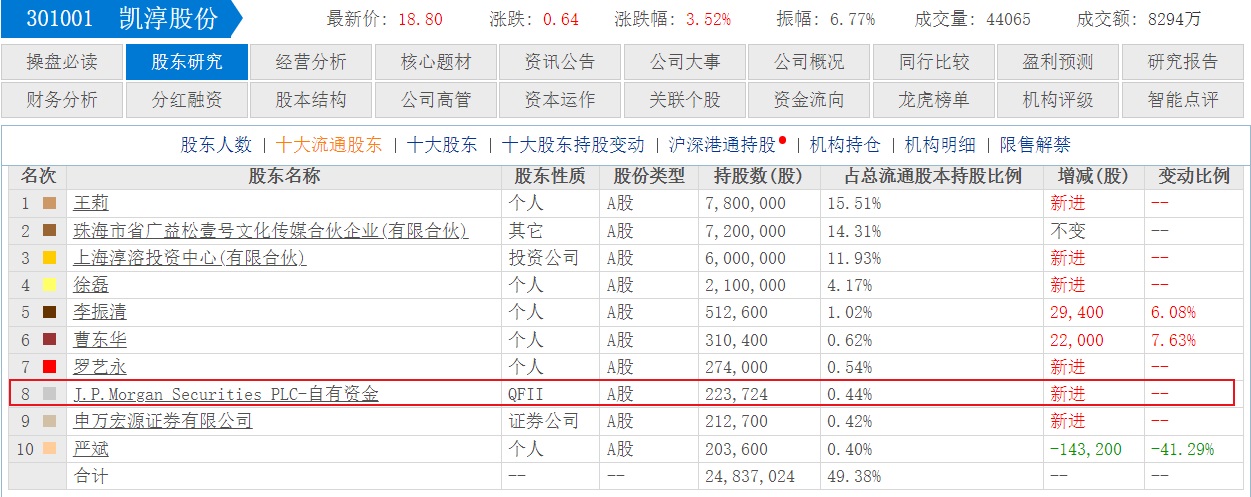Jump to 机构明细 section

tap(940, 145)
